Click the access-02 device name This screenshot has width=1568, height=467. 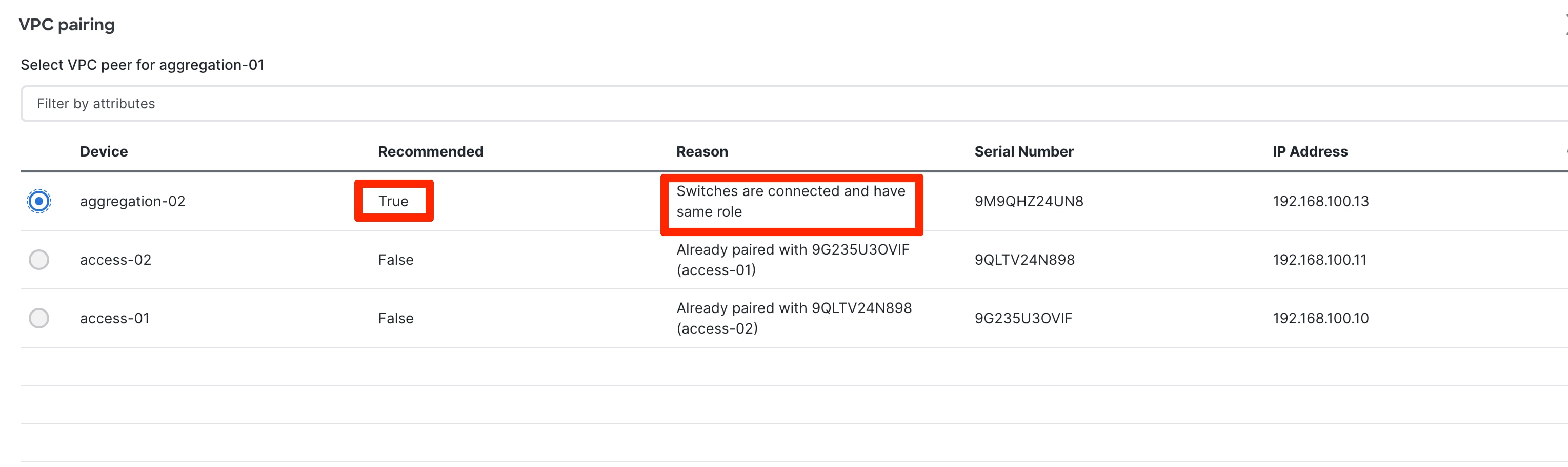coord(115,259)
